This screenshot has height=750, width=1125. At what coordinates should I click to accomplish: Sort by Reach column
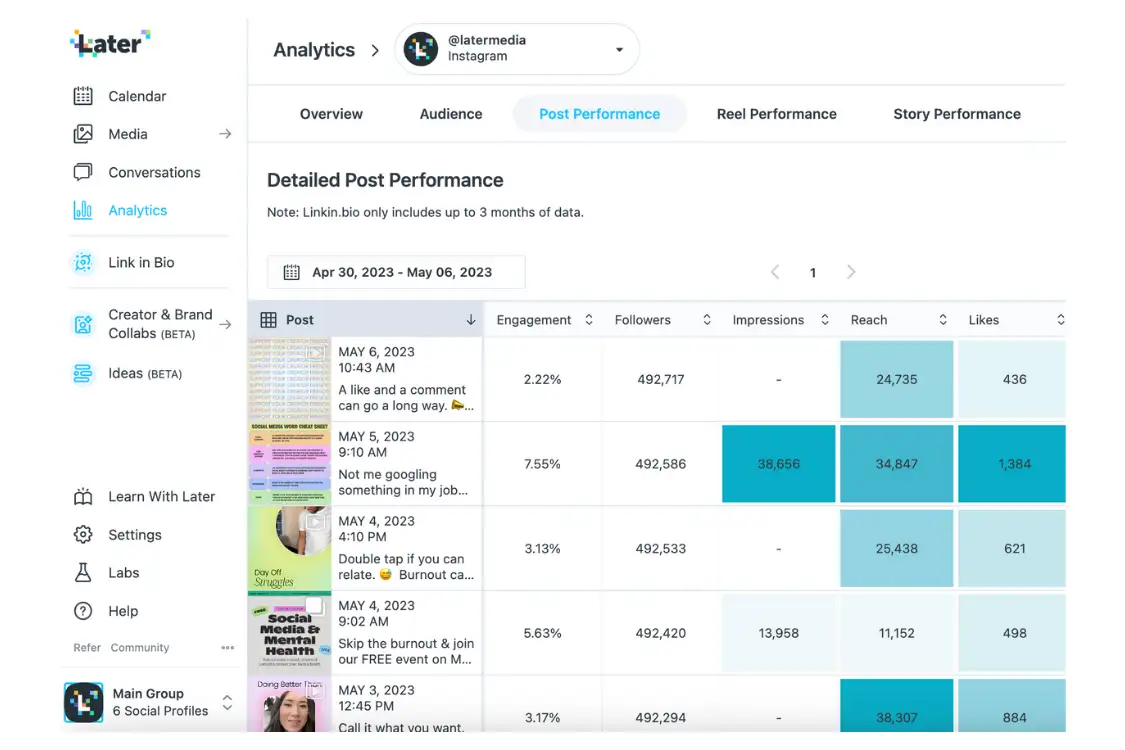pyautogui.click(x=943, y=320)
